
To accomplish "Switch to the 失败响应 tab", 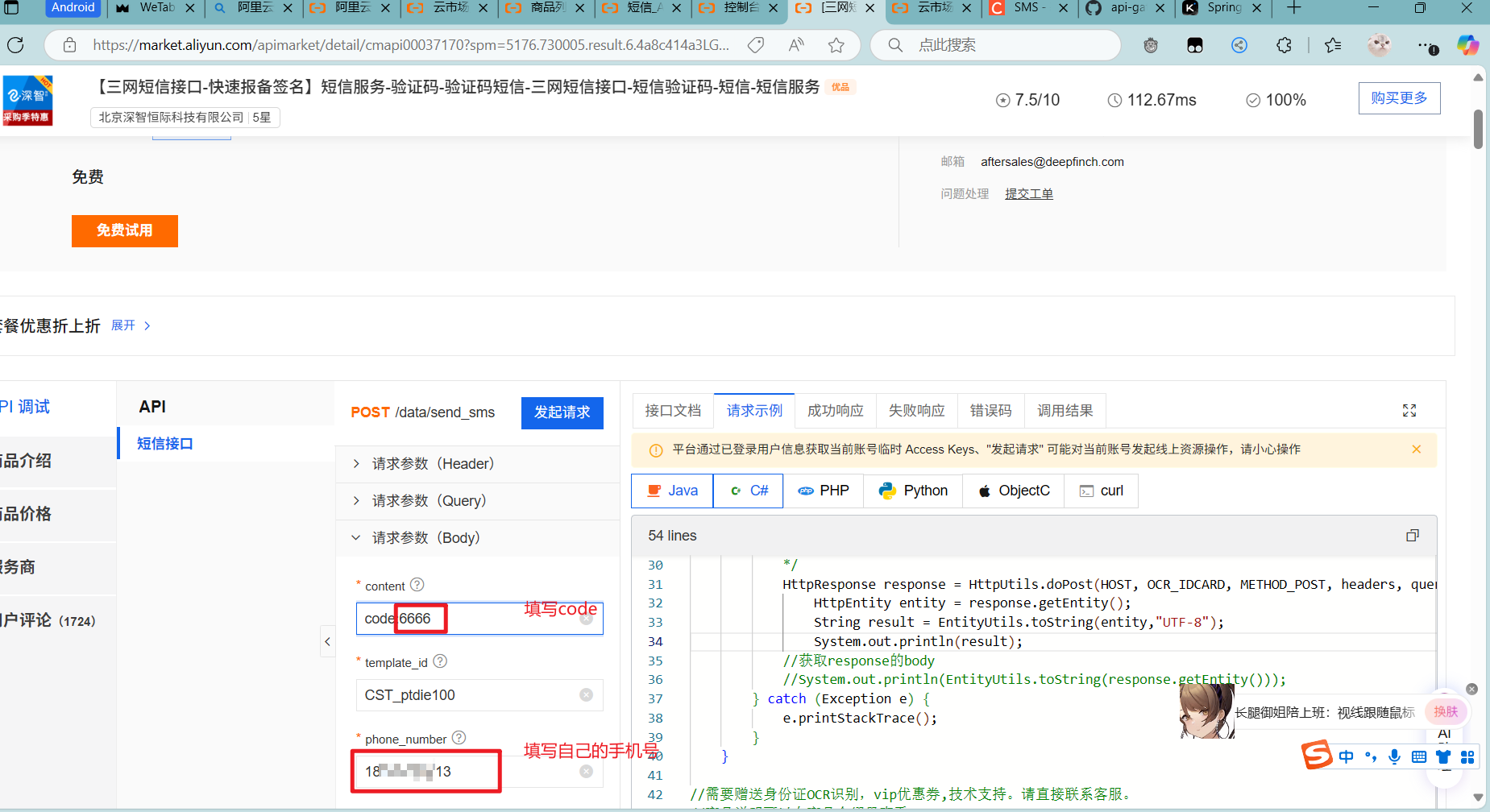I will [917, 411].
